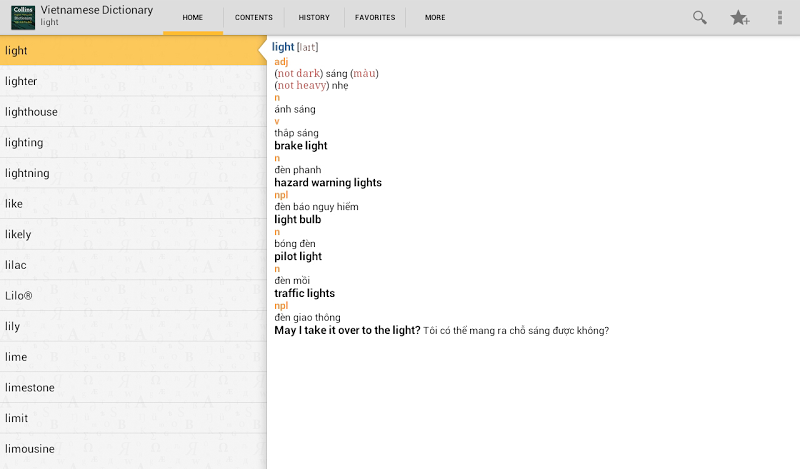
Task: Open the More tab
Action: point(435,17)
